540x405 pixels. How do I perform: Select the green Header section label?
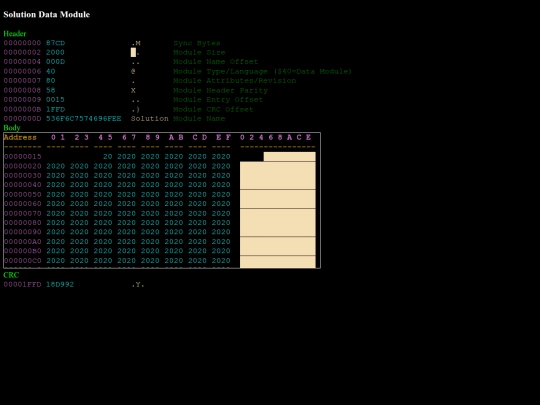[15, 33]
